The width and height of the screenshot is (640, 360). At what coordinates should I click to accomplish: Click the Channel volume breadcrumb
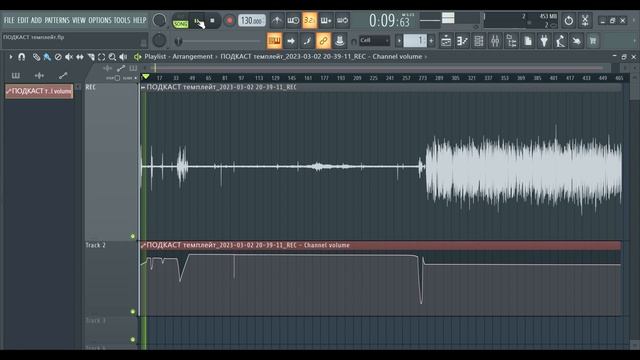coord(397,57)
